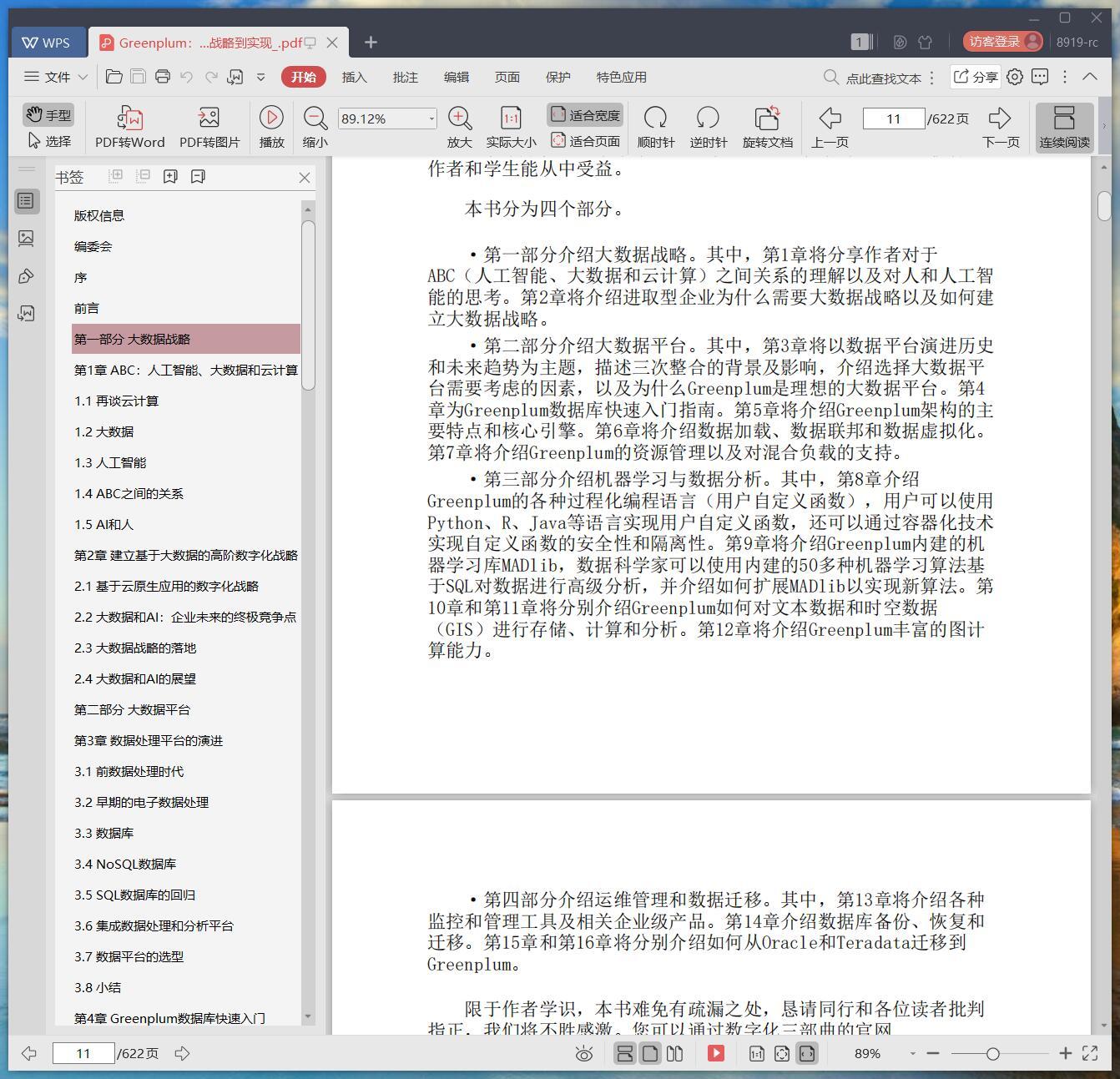Click the convert to Word quick-access icon
The height and width of the screenshot is (1079, 1120).
pos(235,77)
